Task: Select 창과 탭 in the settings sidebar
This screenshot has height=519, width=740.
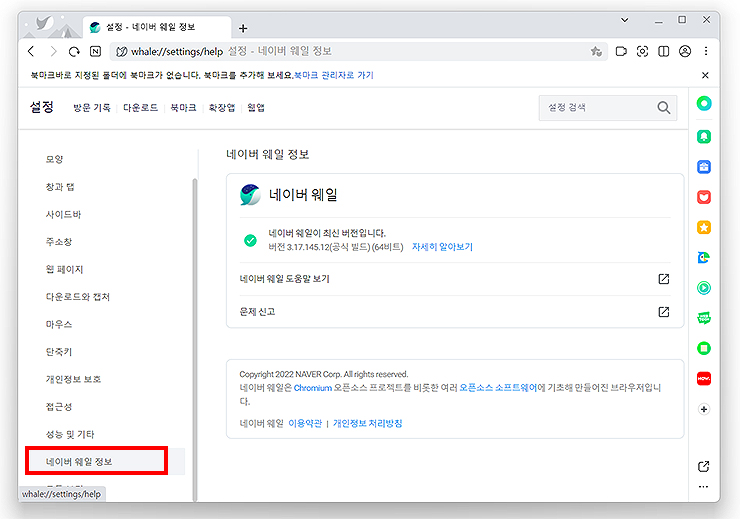Action: click(x=60, y=187)
